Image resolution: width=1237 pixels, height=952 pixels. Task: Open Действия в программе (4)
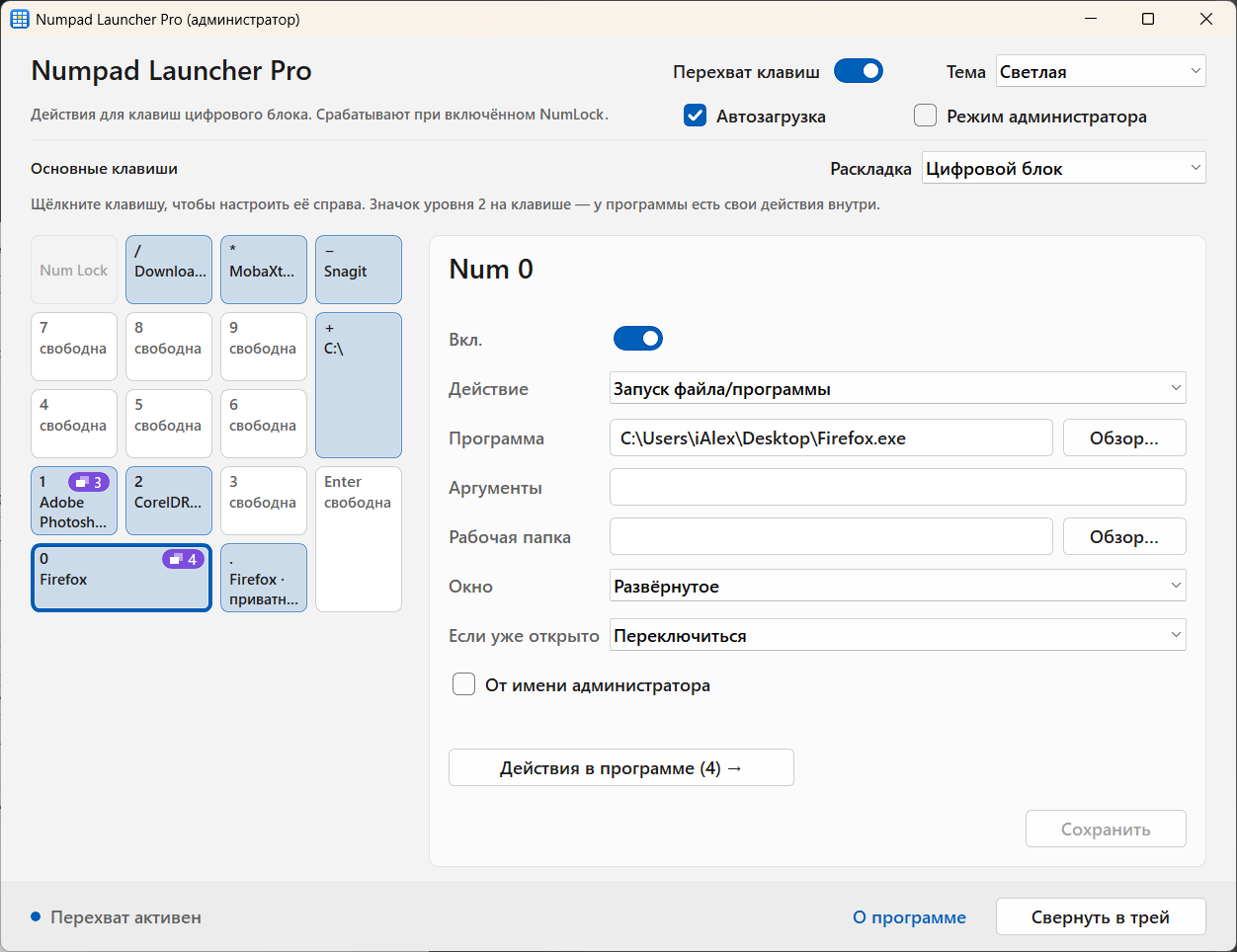tap(621, 767)
